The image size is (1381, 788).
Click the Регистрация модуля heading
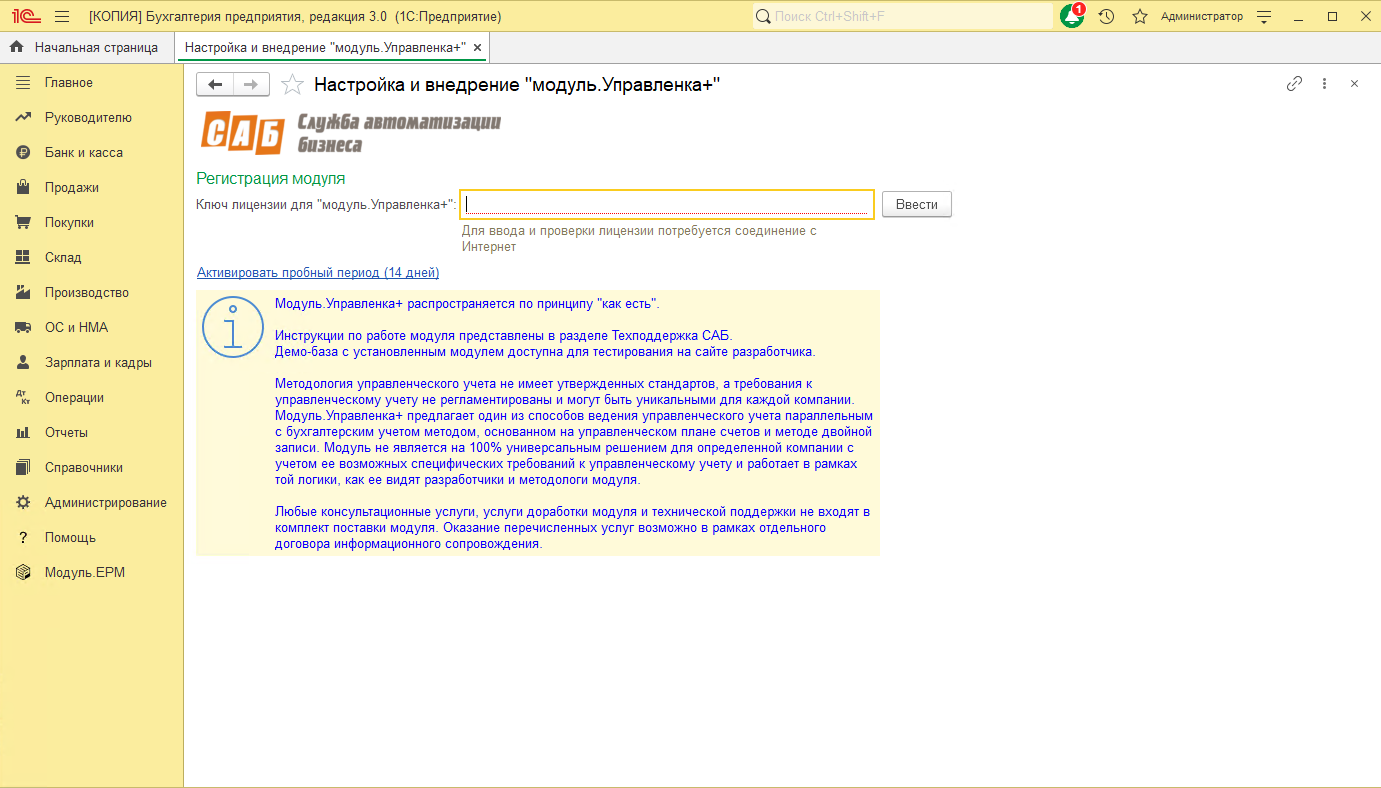click(271, 179)
